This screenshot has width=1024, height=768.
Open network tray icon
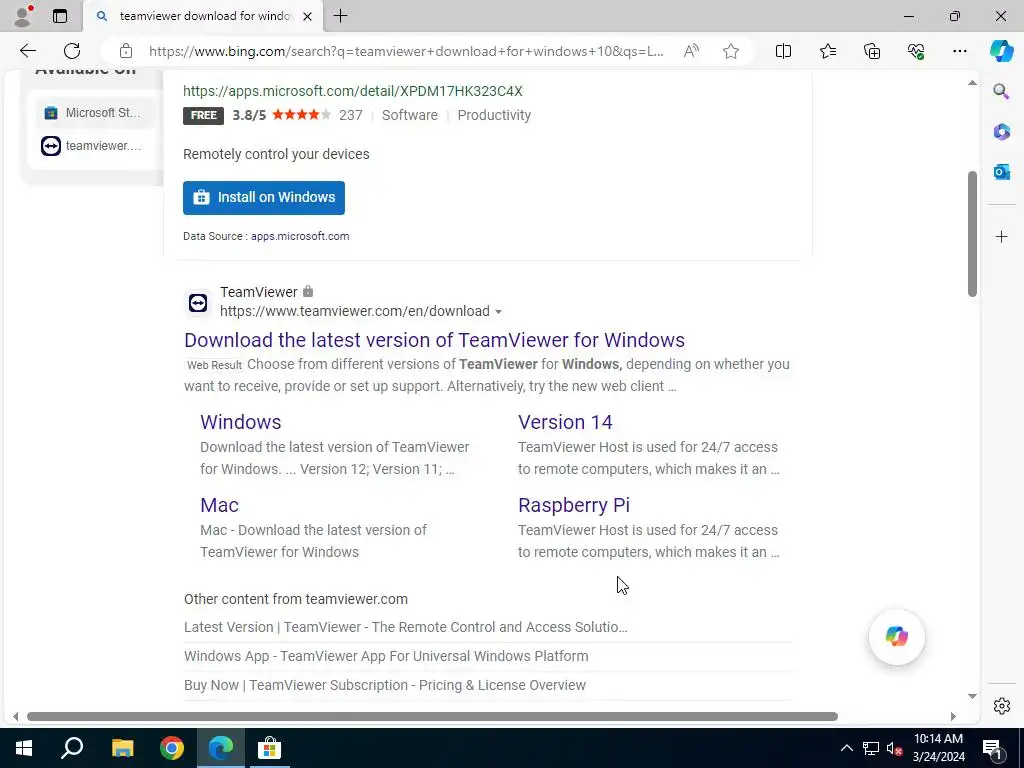(870, 748)
